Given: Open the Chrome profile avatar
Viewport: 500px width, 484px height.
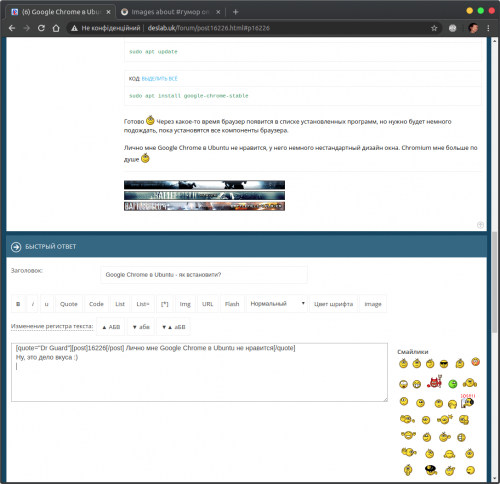Looking at the screenshot, I should point(473,28).
